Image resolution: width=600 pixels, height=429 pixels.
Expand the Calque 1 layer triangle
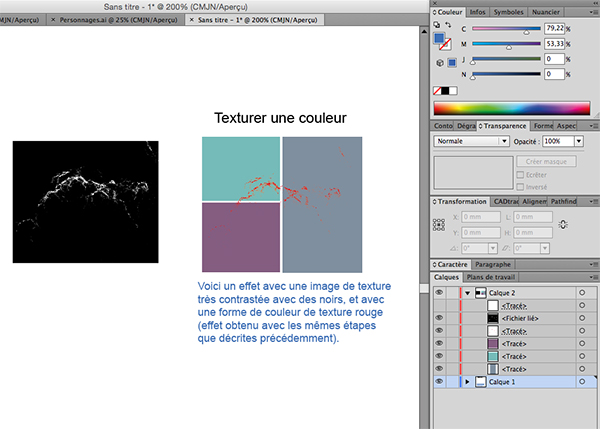(x=467, y=382)
